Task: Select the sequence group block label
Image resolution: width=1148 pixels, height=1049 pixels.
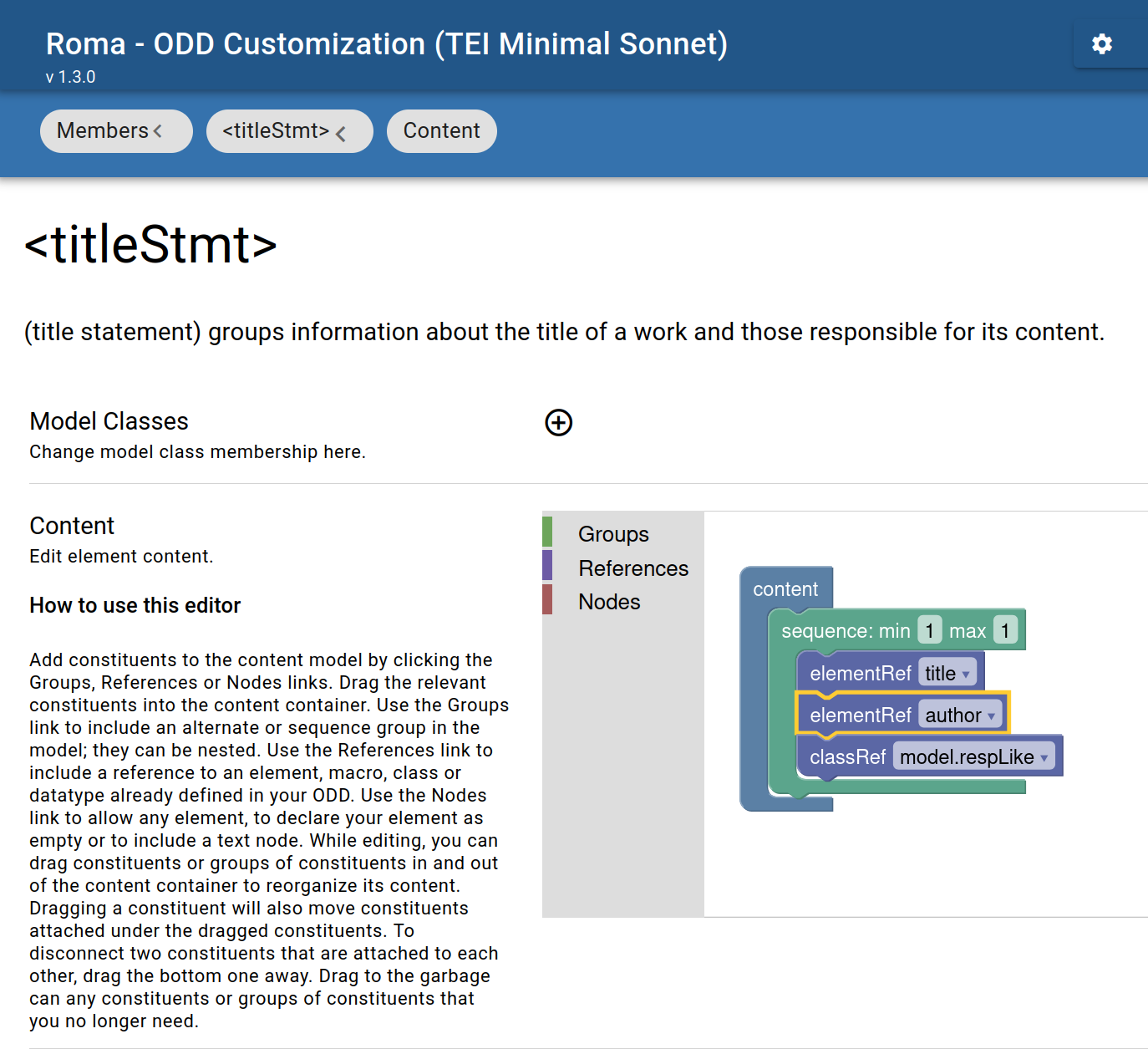Action: 844,631
